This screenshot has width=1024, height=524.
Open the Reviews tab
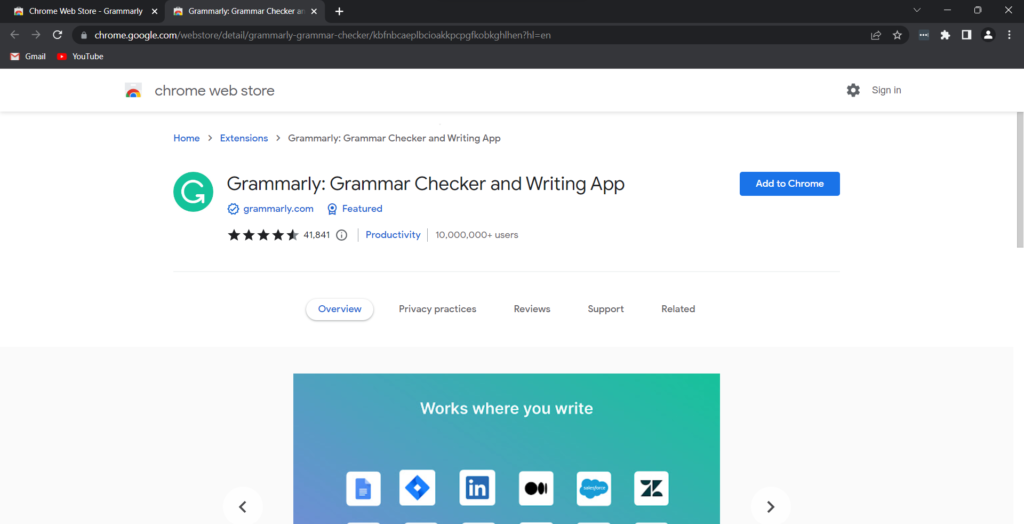click(532, 309)
